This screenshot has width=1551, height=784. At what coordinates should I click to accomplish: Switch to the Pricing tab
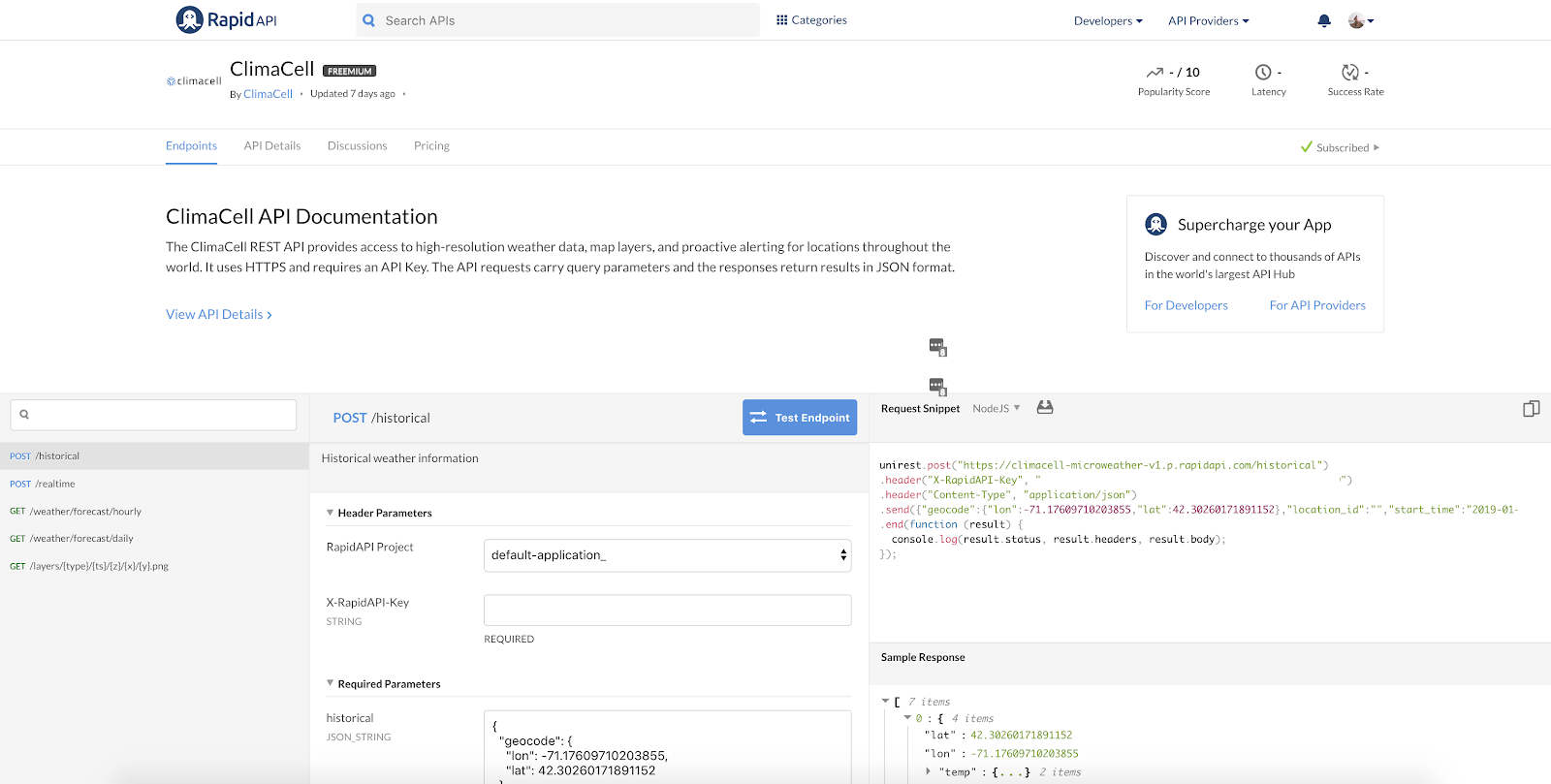tap(431, 146)
